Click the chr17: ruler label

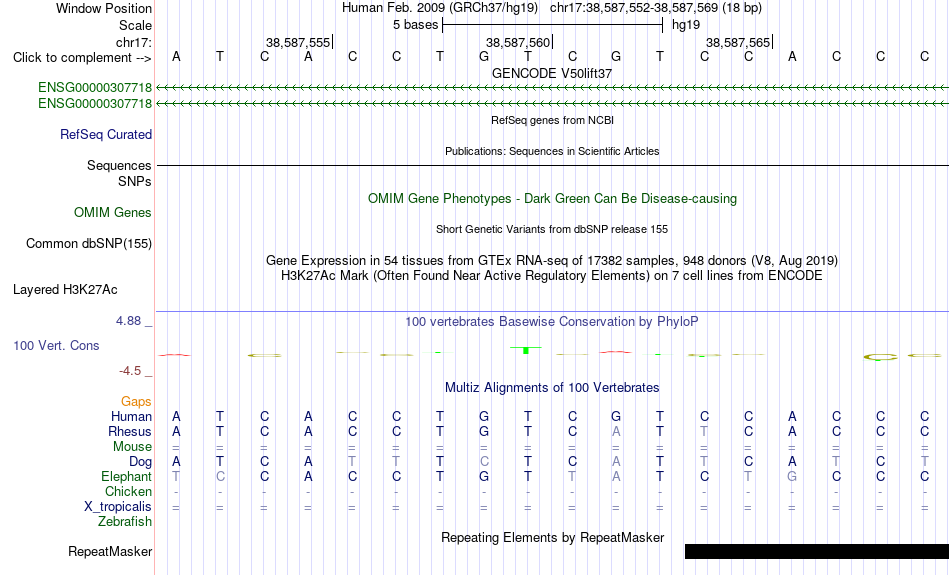pyautogui.click(x=133, y=42)
